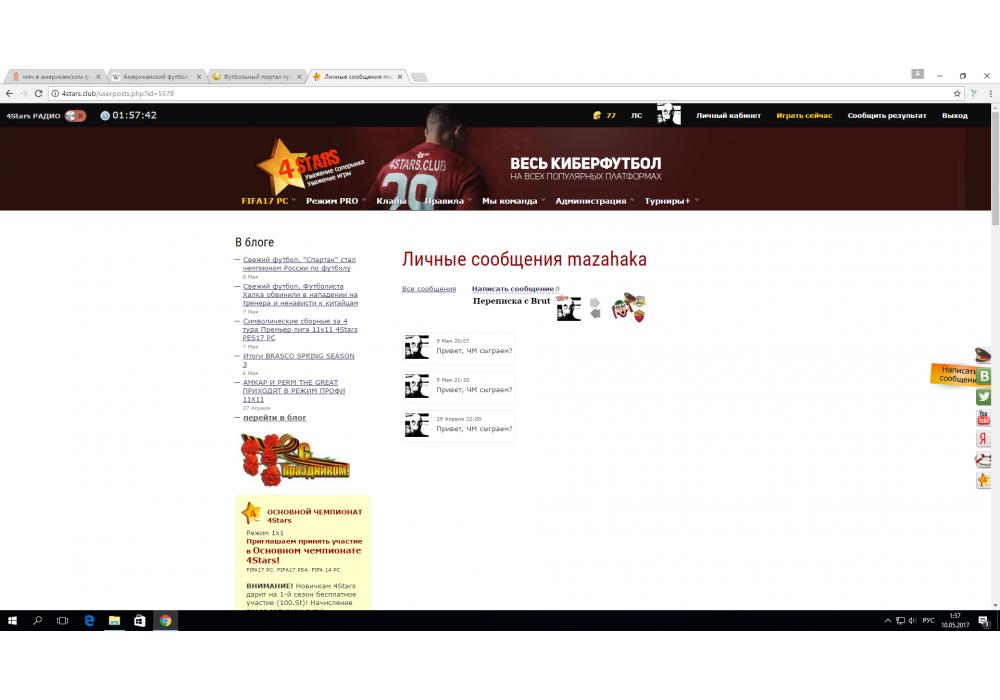Open Символические сборные blog post
Image resolution: width=1000 pixels, height=700 pixels.
tap(300, 330)
